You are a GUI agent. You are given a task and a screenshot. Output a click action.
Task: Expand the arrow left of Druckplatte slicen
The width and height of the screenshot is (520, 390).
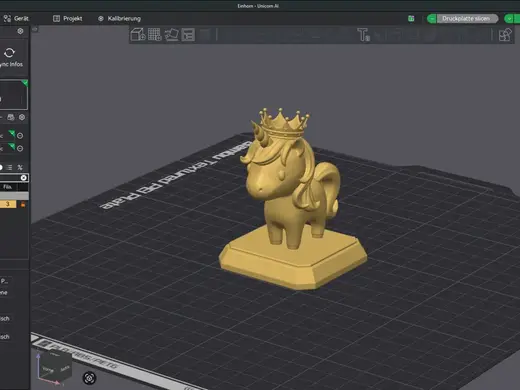point(432,19)
